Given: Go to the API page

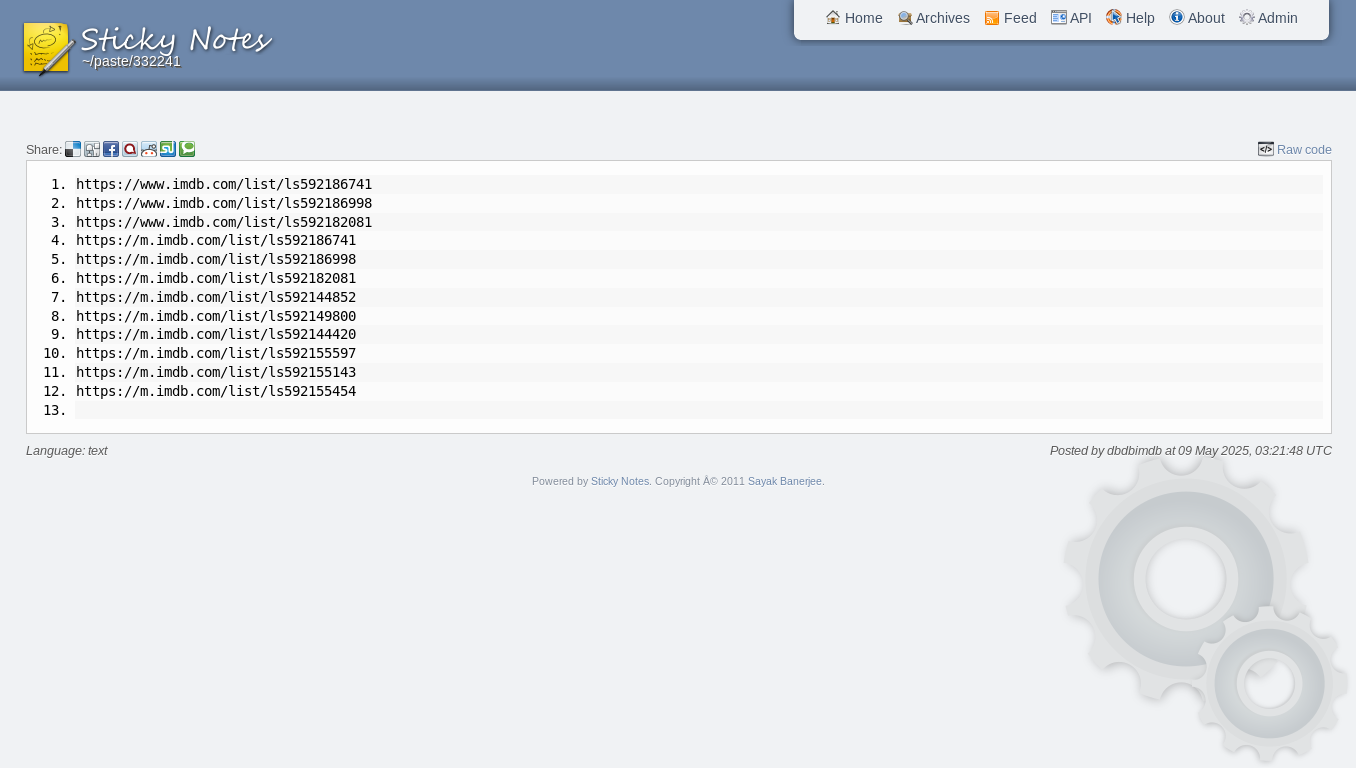Looking at the screenshot, I should [1072, 18].
